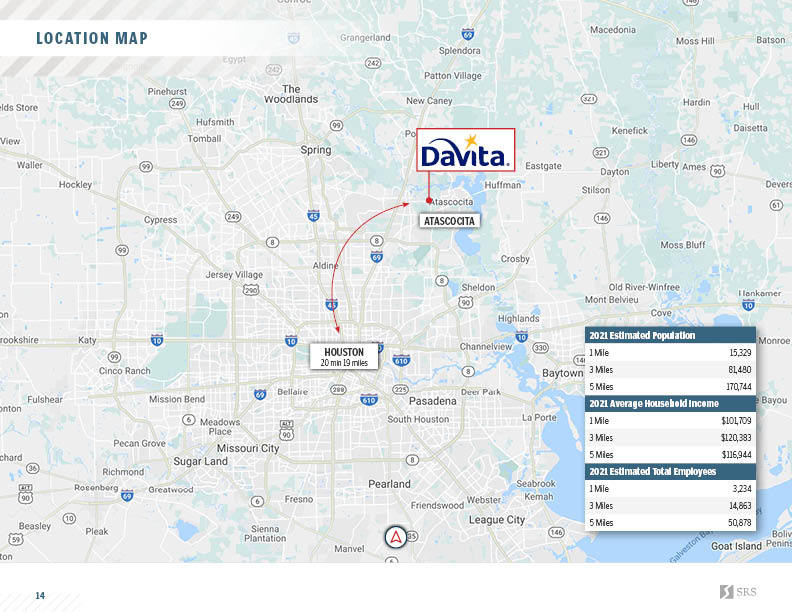
Task: Click the Cypress city label
Action: [161, 220]
